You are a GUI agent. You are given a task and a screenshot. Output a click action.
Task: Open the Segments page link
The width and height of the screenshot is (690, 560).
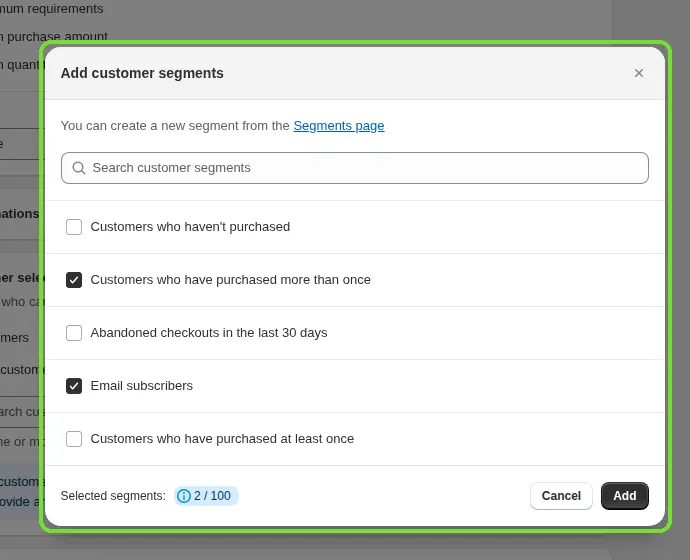pyautogui.click(x=338, y=126)
